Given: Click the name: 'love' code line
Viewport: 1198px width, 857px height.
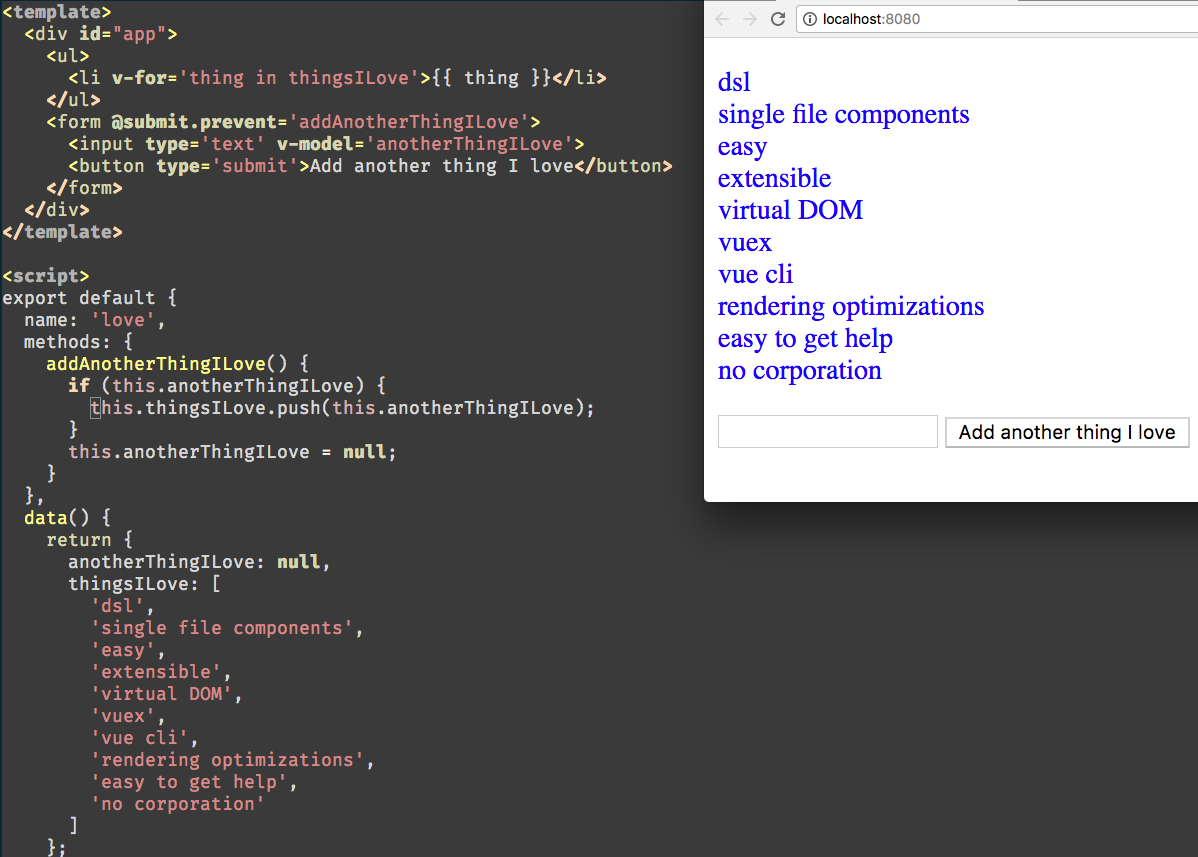Looking at the screenshot, I should [95, 320].
